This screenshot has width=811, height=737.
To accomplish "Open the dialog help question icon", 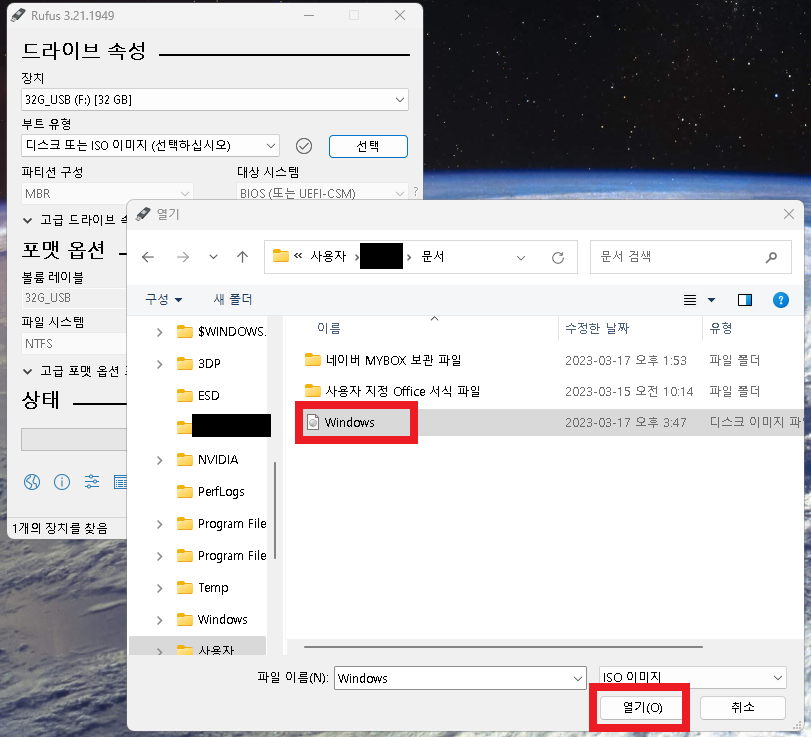I will 780,300.
